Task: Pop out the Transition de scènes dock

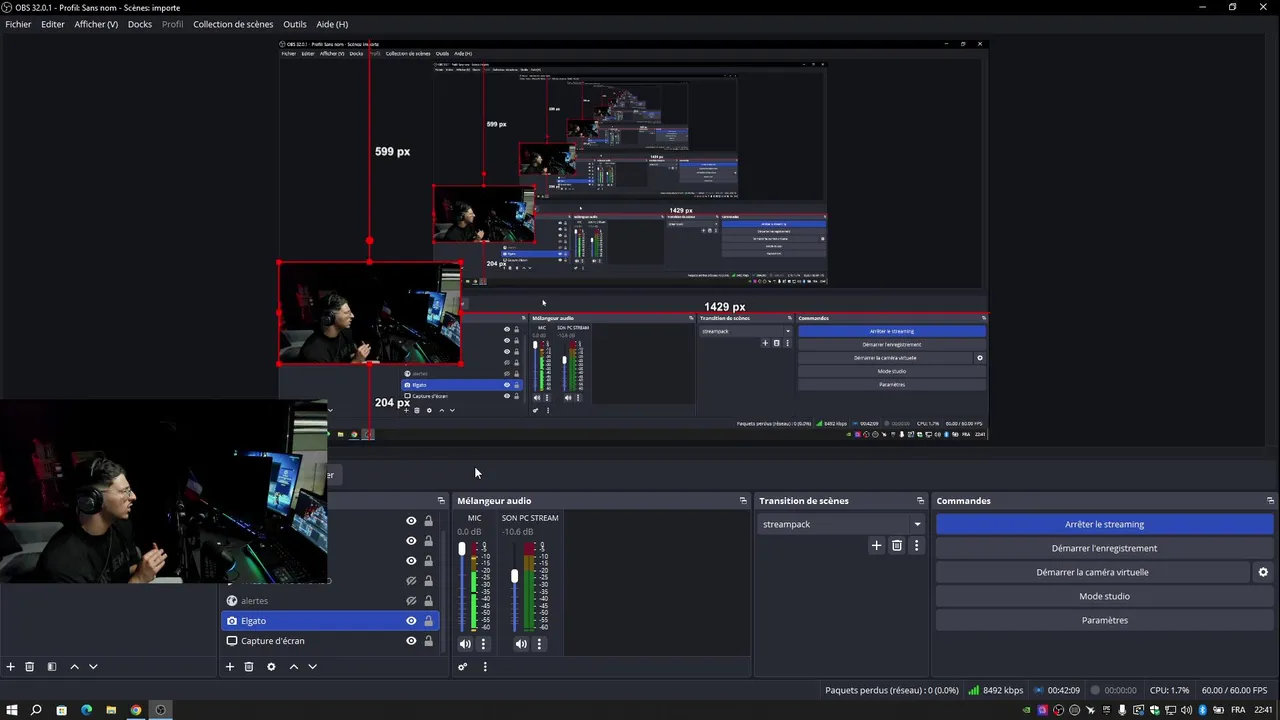Action: tap(920, 501)
